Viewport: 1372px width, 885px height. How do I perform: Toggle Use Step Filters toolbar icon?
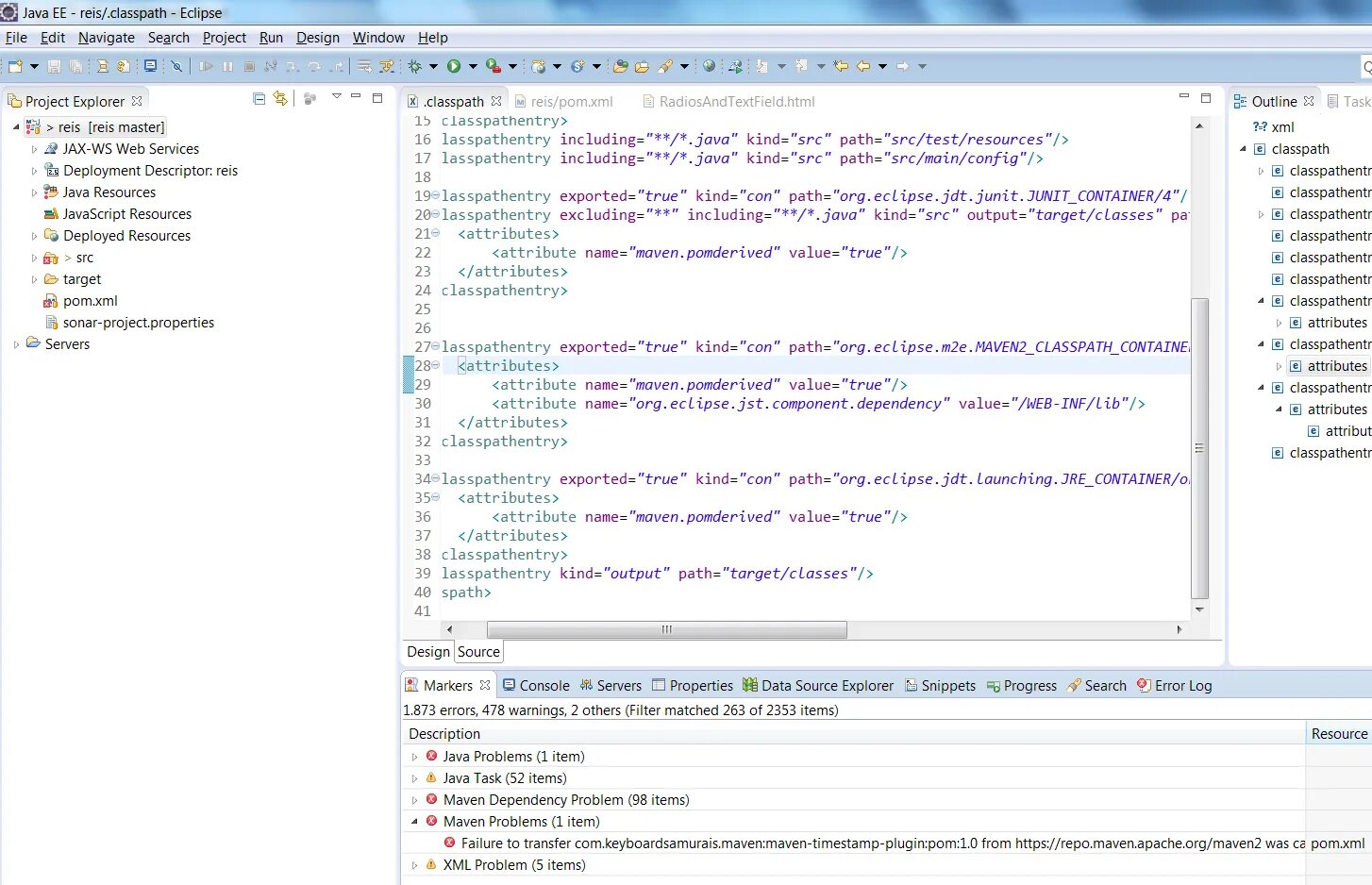click(x=386, y=66)
